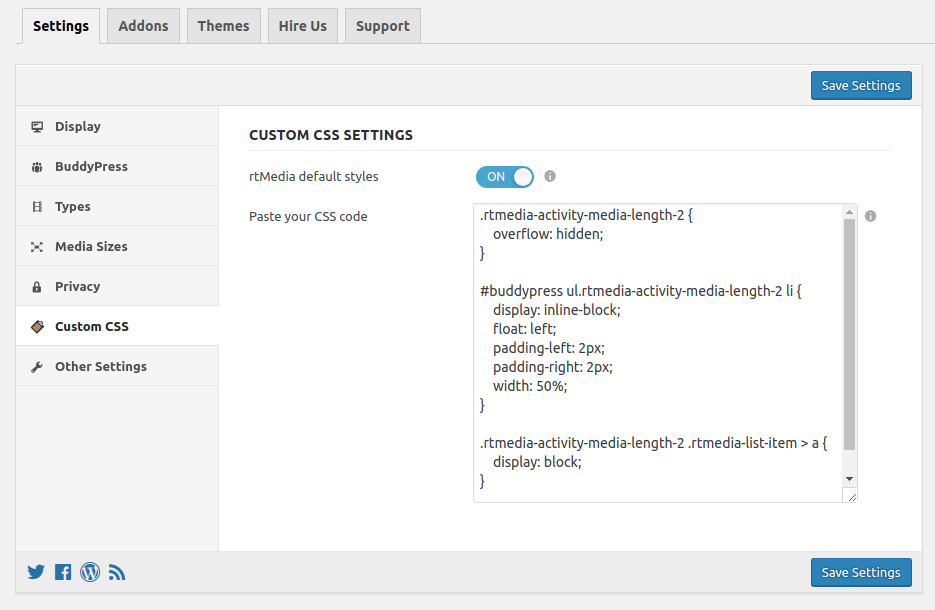The image size is (935, 610).
Task: Click the Display monitor icon in sidebar
Action: point(37,127)
